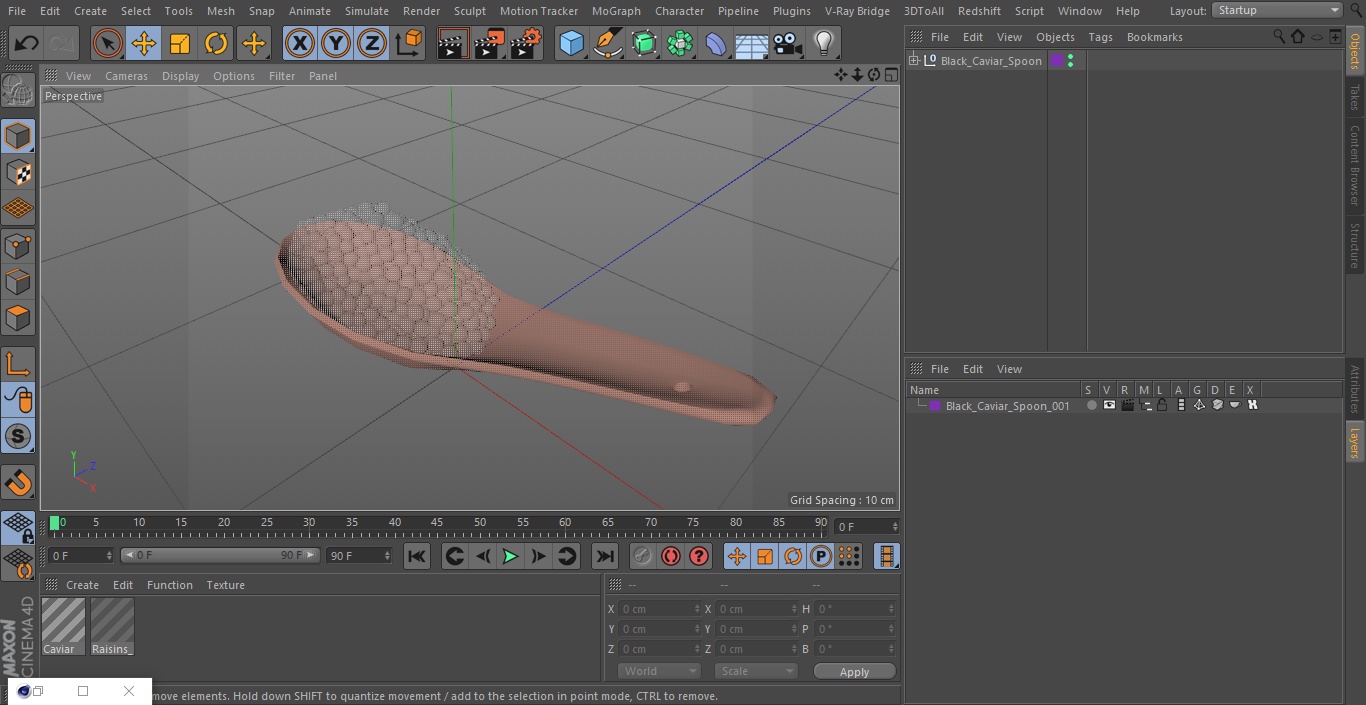Click the Enable Axis icon
Viewport: 1366px width, 705px height.
(x=18, y=364)
